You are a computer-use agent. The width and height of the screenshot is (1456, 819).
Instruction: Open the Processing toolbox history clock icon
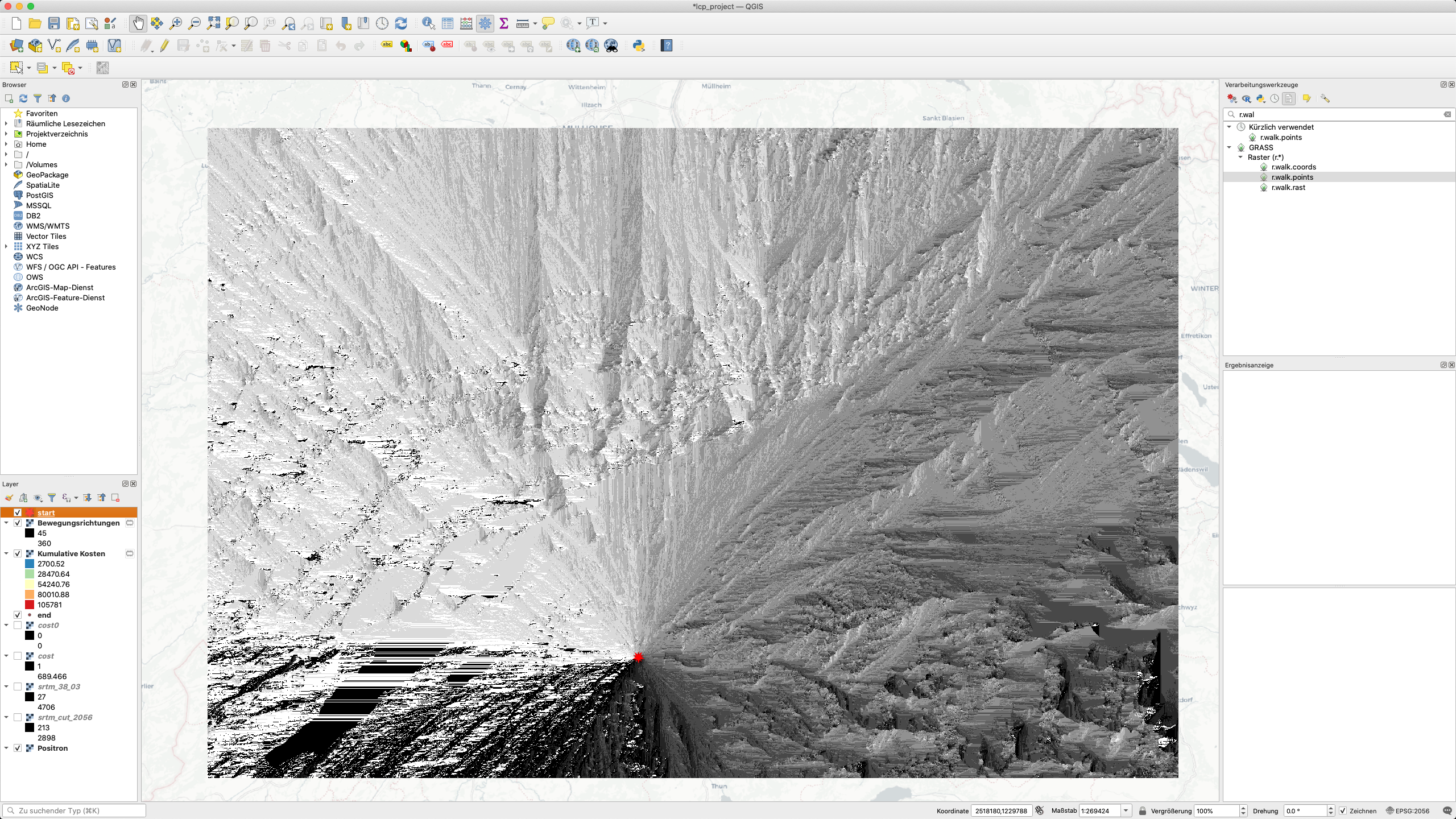coord(1275,98)
